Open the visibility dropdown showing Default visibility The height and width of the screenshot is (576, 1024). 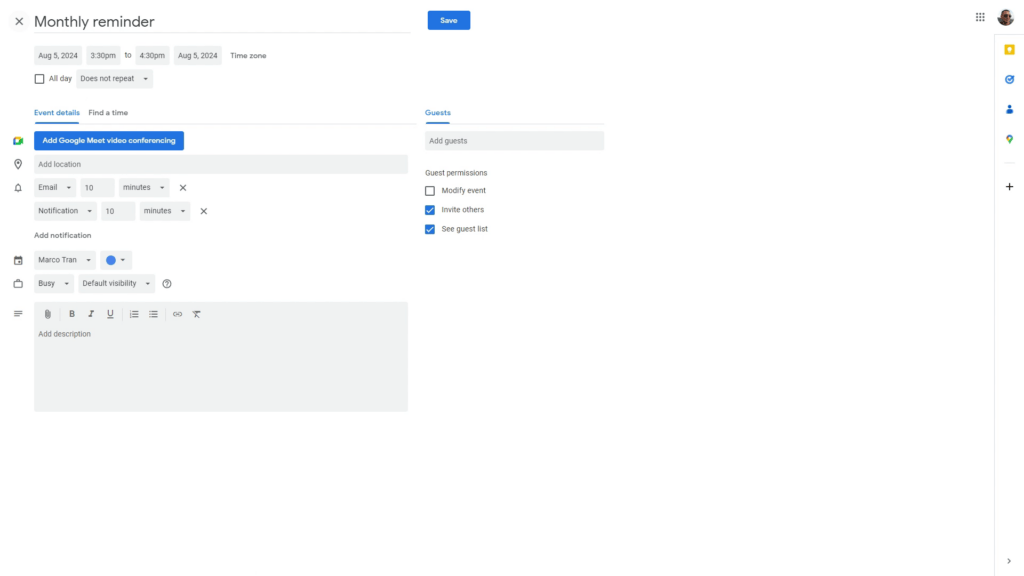click(x=115, y=283)
